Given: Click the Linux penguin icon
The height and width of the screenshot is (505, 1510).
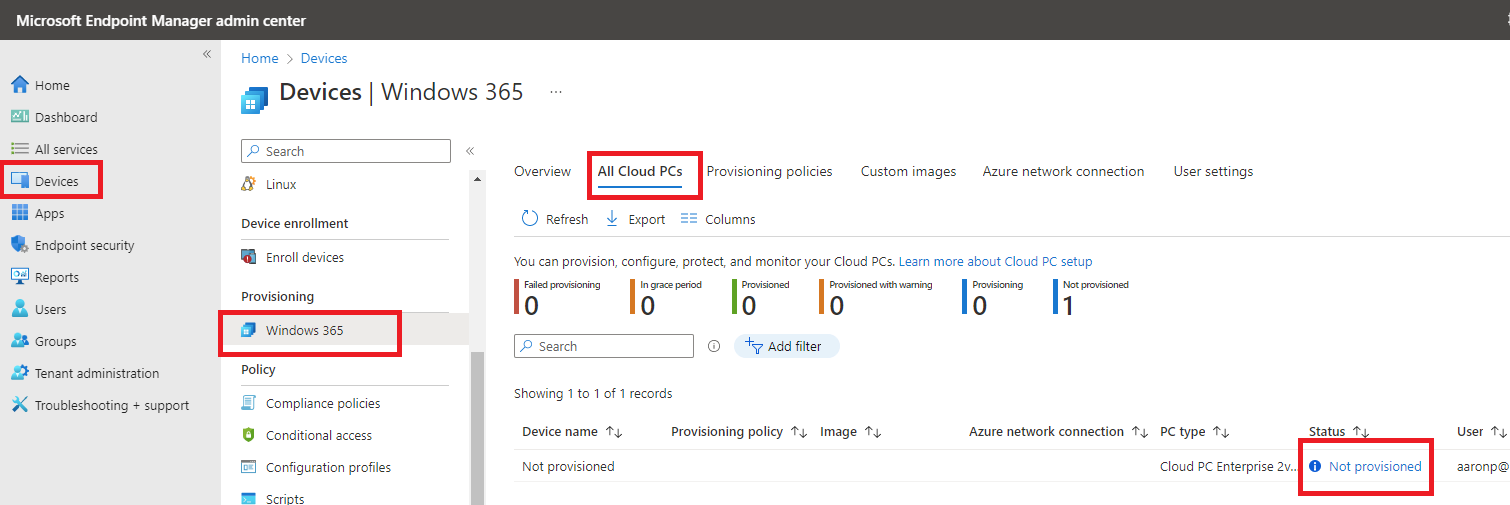Looking at the screenshot, I should click(x=249, y=184).
